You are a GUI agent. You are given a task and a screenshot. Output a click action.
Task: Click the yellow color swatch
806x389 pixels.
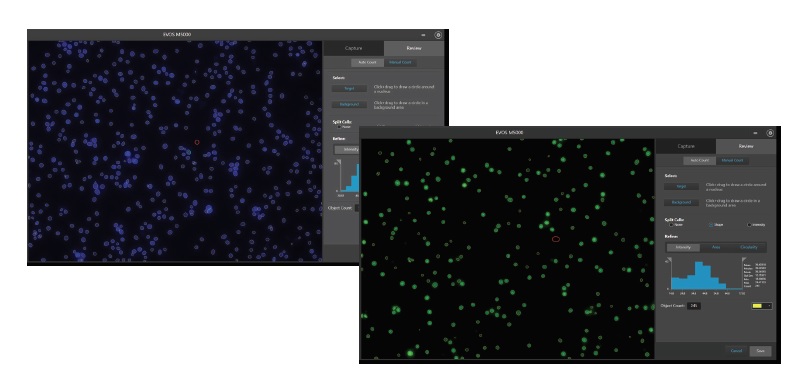(757, 306)
